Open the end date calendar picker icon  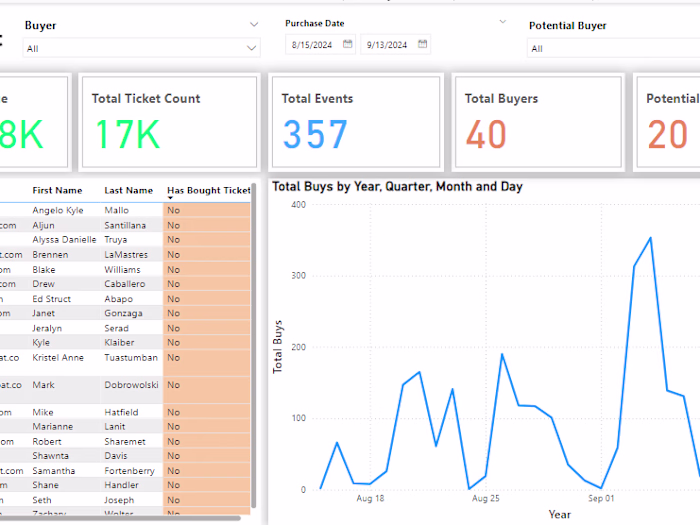[422, 44]
